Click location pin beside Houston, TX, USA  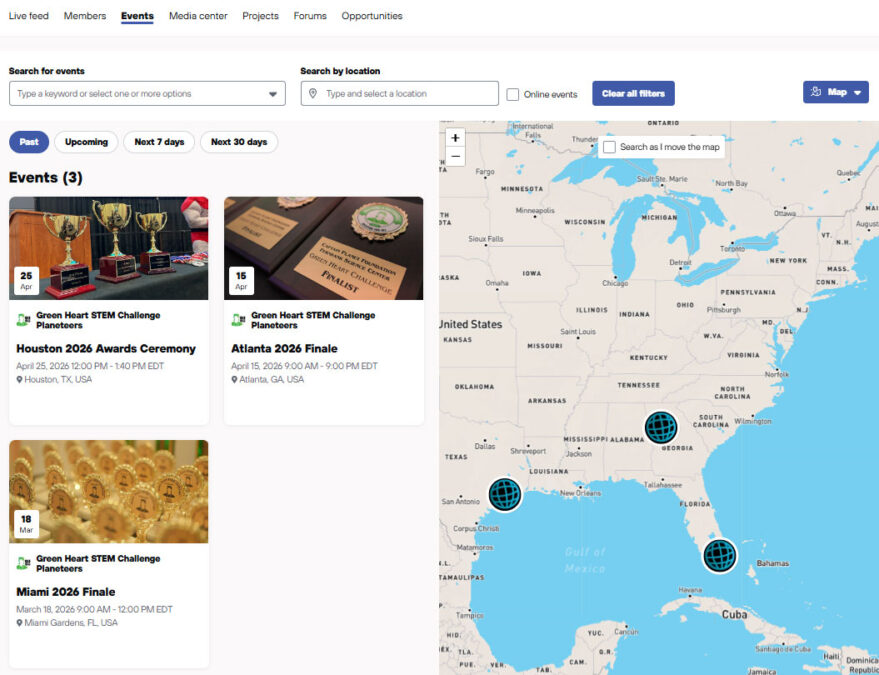point(19,380)
